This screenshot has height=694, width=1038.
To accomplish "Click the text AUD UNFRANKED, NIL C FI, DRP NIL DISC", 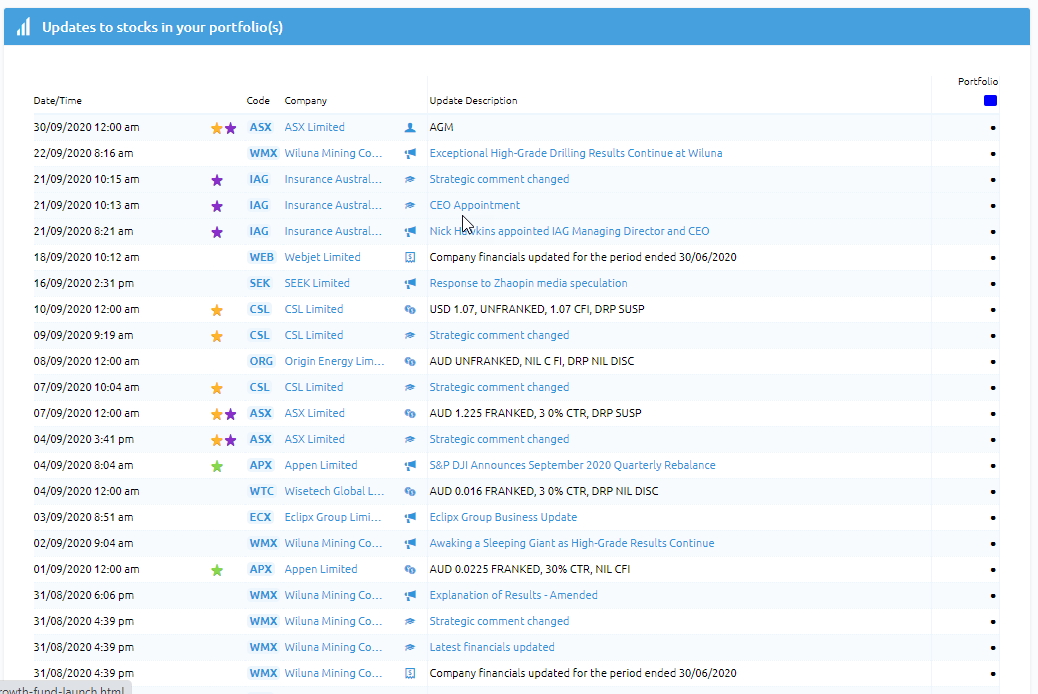I will 532,361.
